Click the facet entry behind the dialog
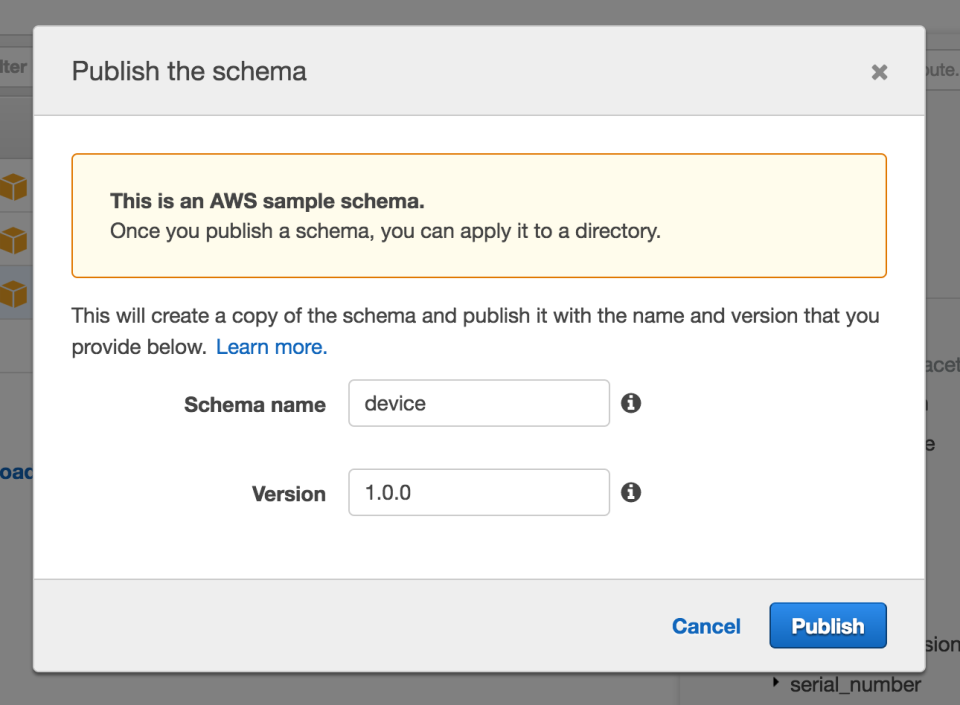This screenshot has height=705, width=960. click(941, 365)
